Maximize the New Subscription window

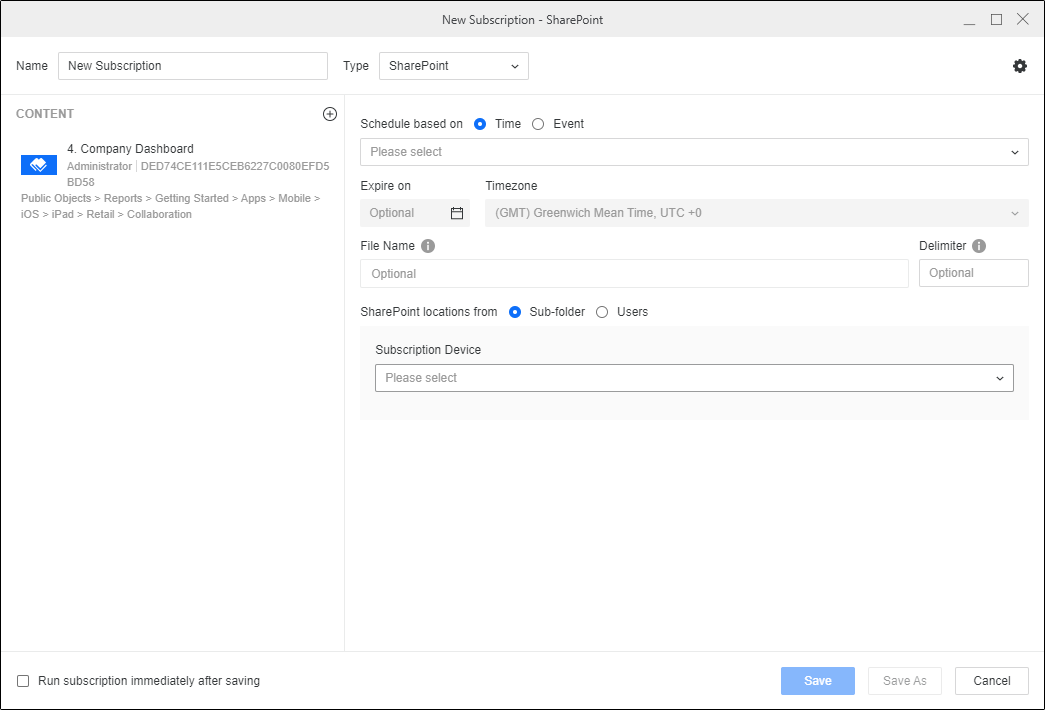(996, 19)
